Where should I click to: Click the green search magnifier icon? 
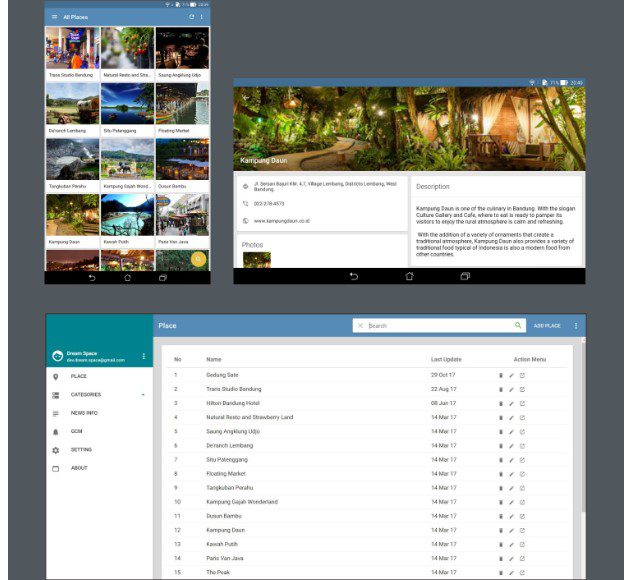tap(518, 325)
